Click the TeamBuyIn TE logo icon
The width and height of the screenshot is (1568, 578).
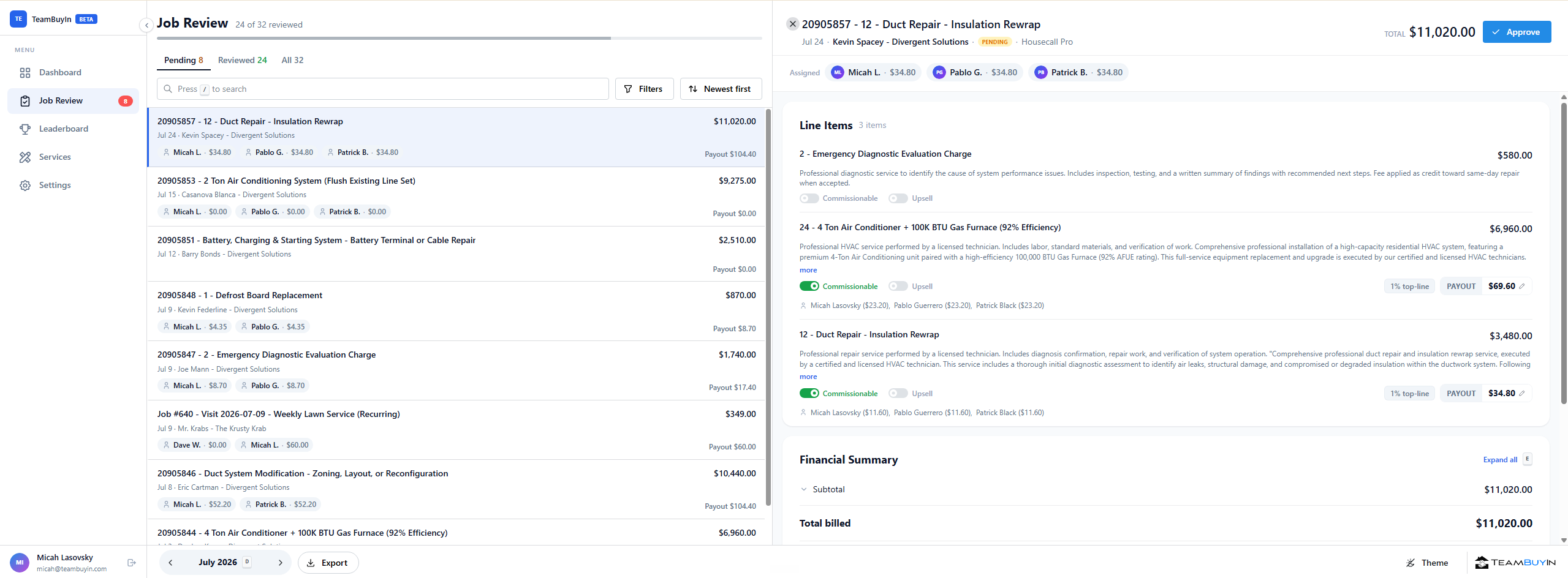(x=18, y=19)
